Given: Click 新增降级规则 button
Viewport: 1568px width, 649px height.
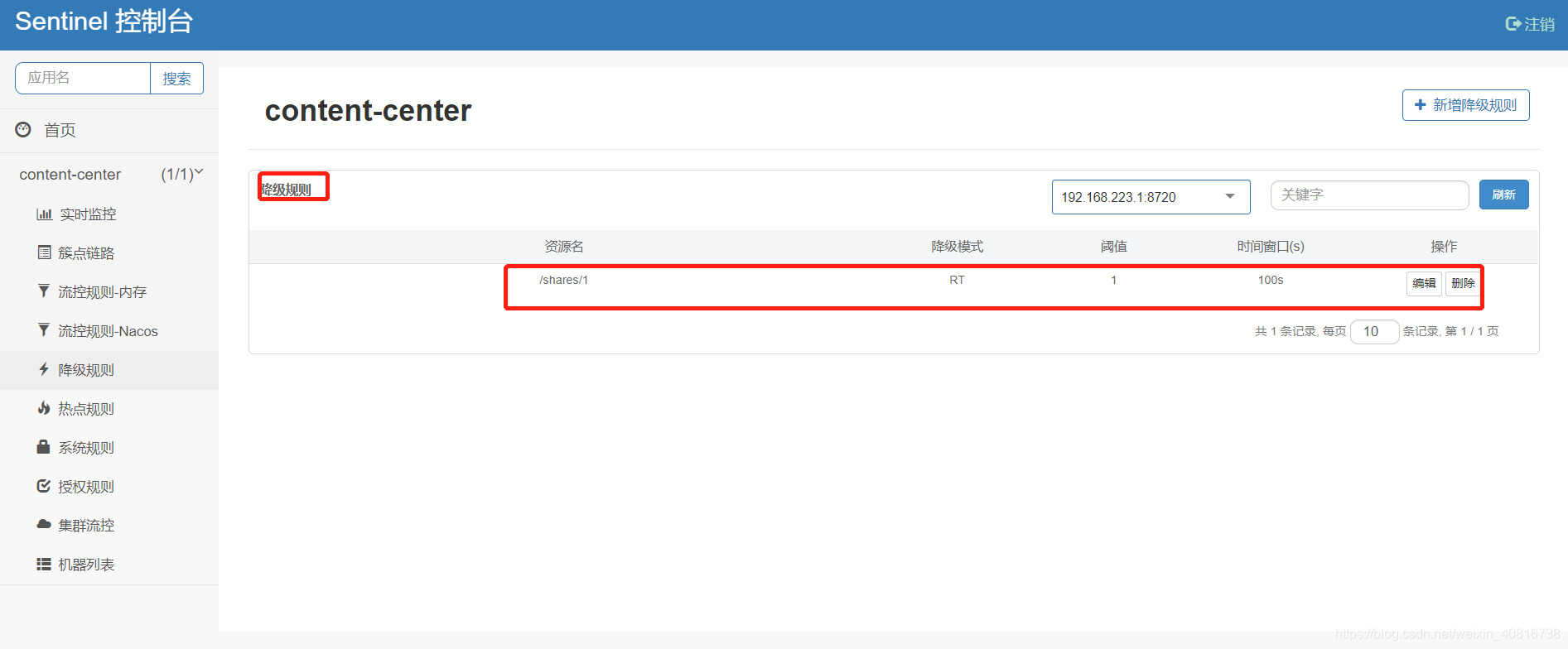Looking at the screenshot, I should pos(1465,105).
